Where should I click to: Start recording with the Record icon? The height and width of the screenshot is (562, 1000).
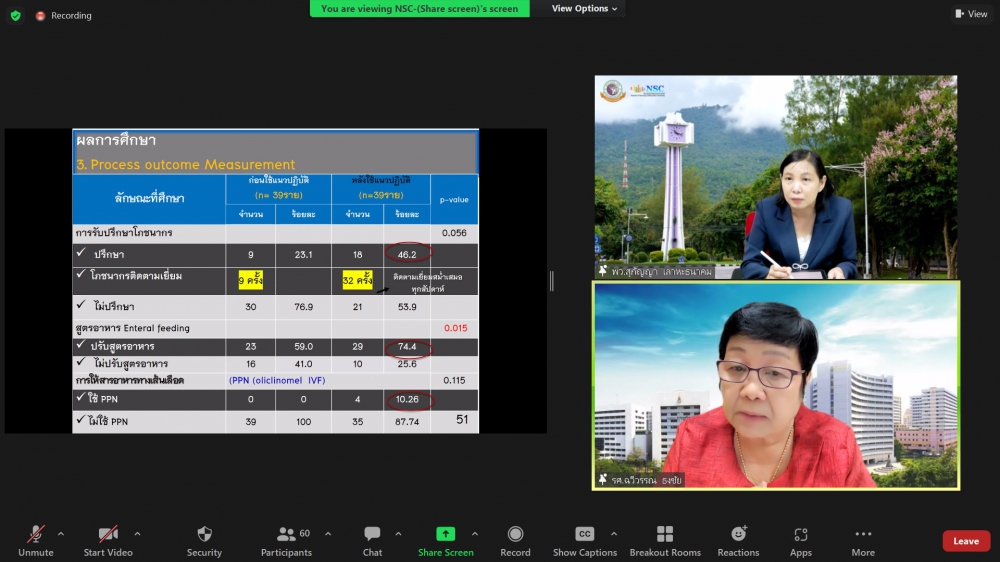[x=515, y=534]
